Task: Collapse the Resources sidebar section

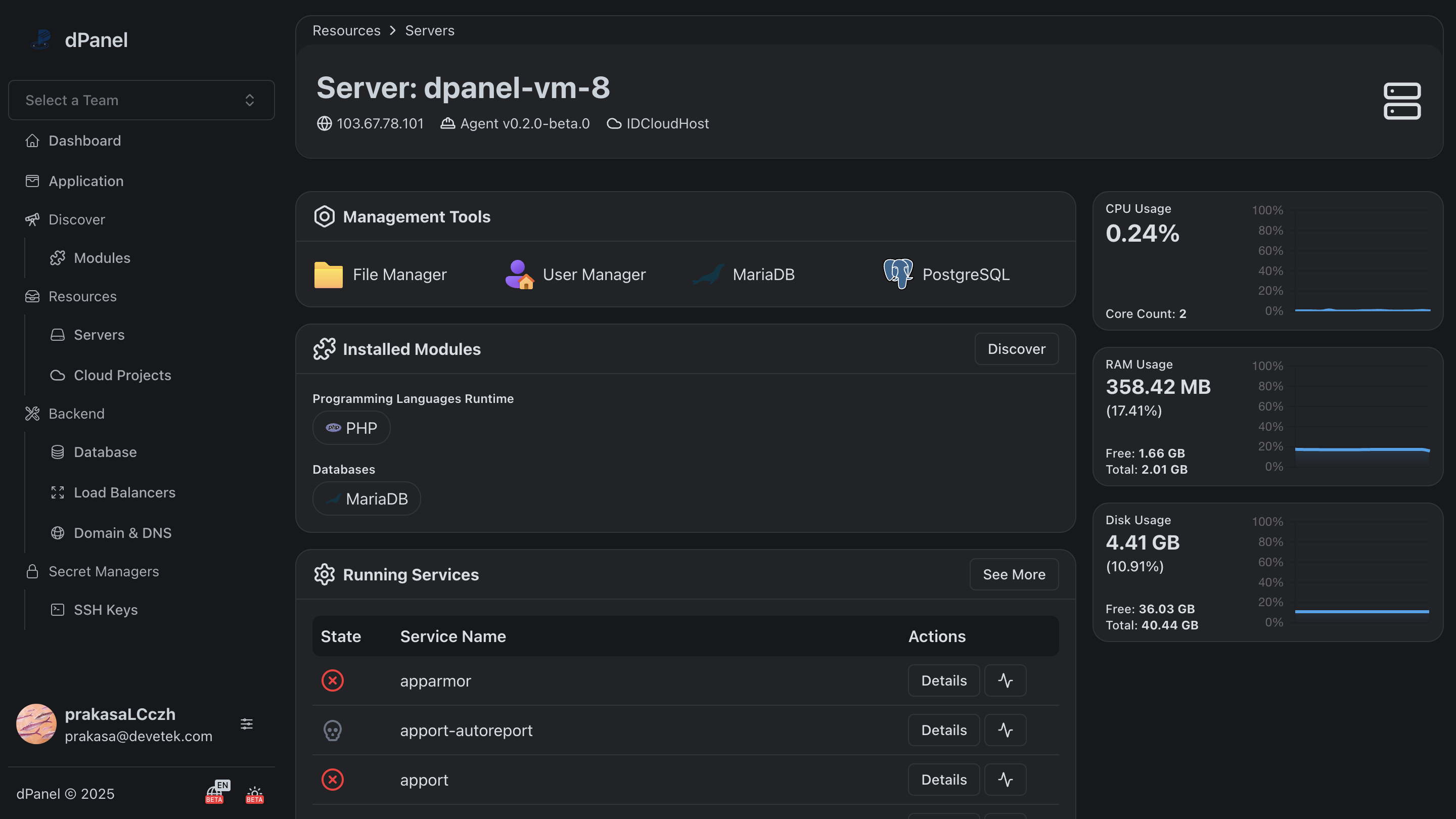Action: [x=82, y=297]
